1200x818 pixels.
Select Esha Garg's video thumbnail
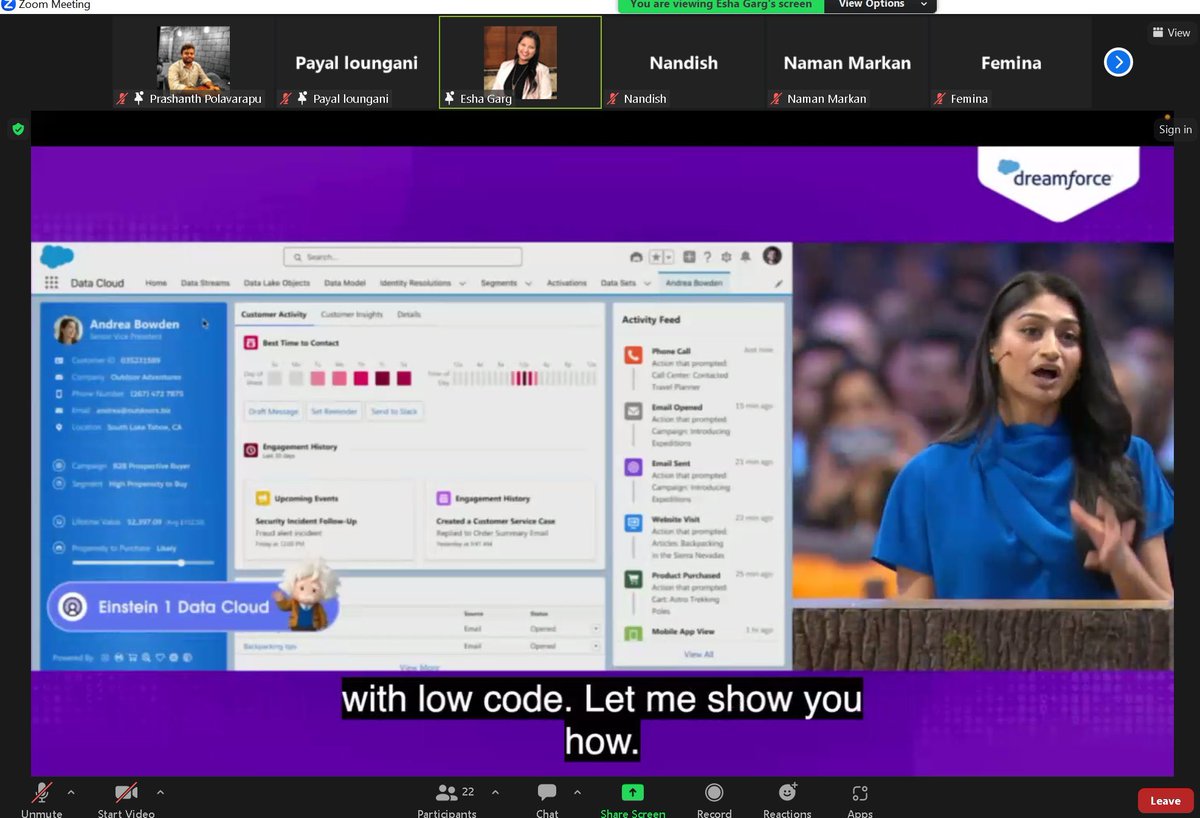[x=520, y=61]
